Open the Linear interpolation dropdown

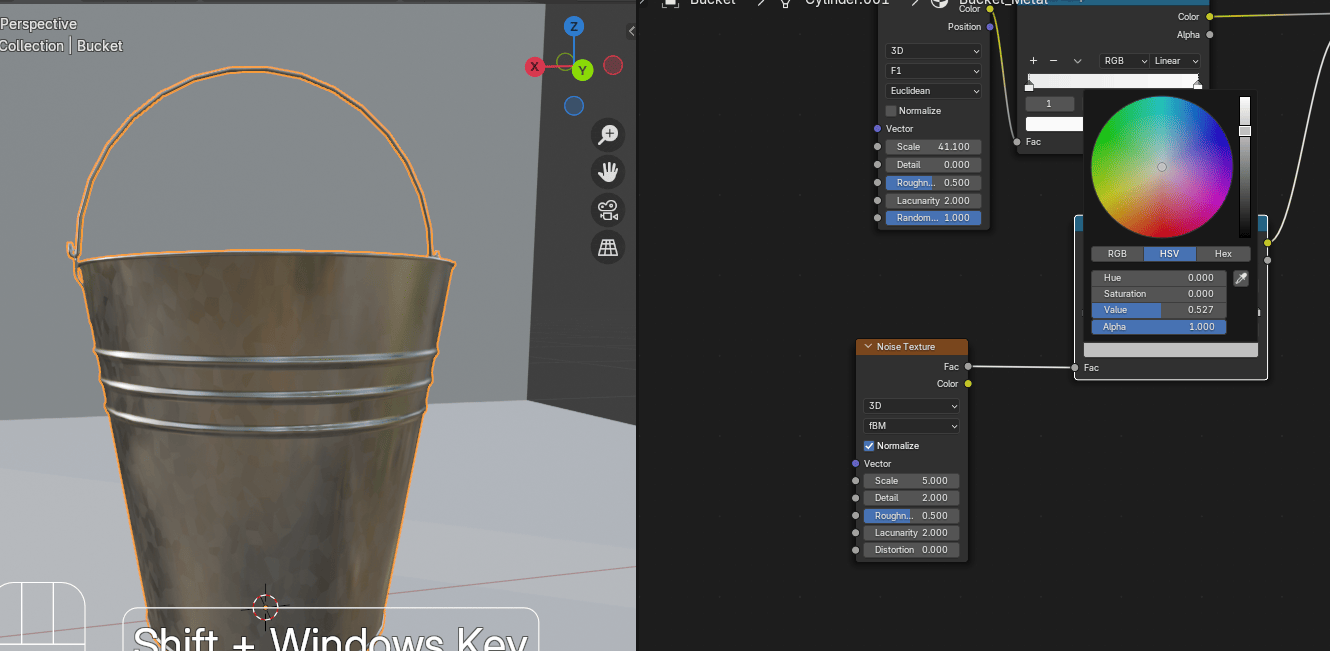pyautogui.click(x=1176, y=61)
